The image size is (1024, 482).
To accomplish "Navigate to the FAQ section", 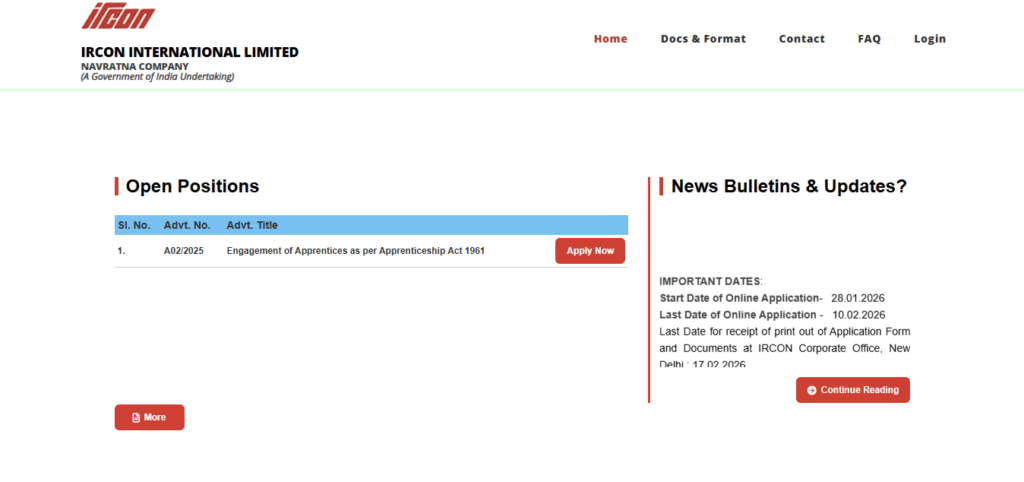I will tap(869, 39).
